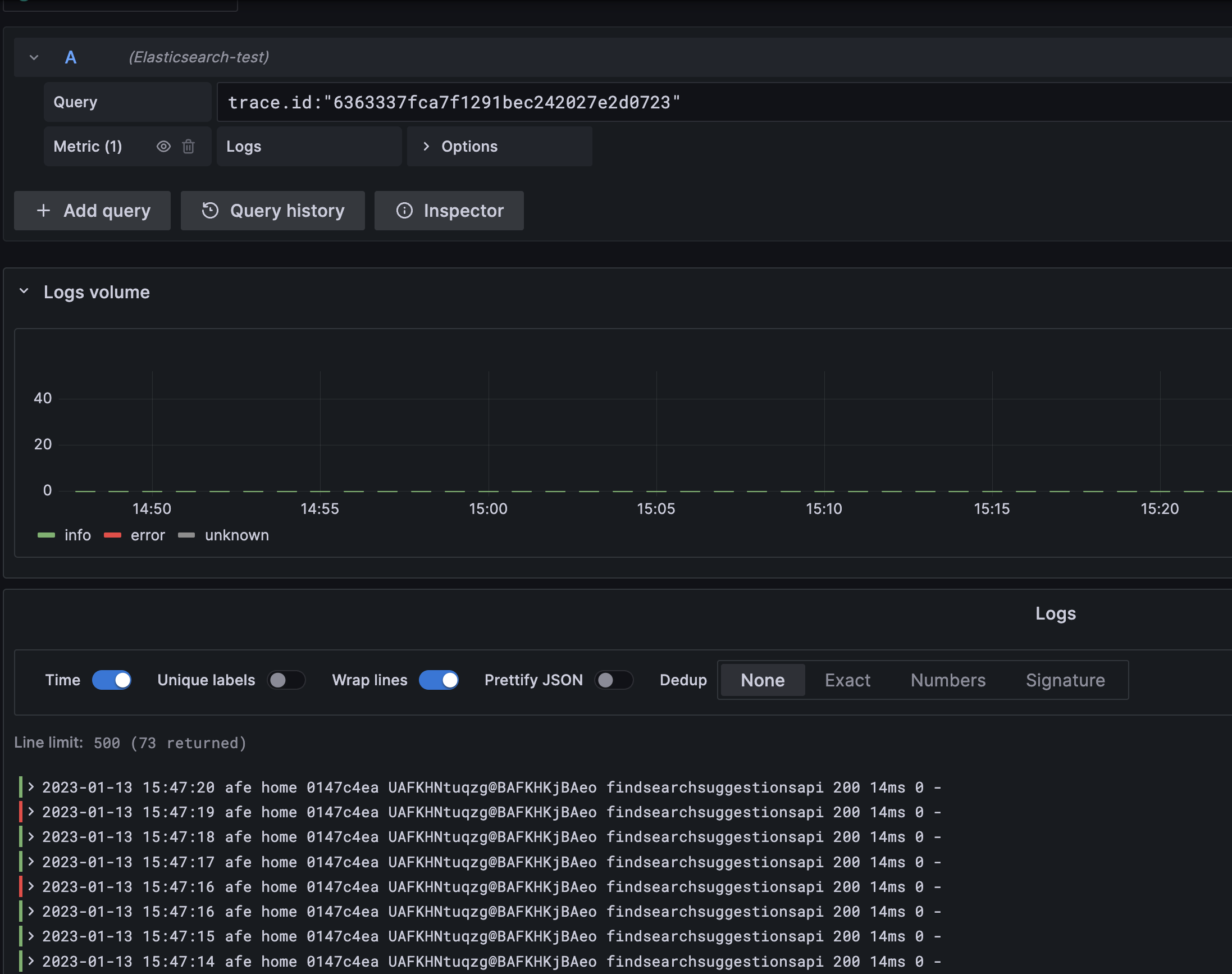Viewport: 1232px width, 974px height.
Task: Open the Inspector via the info icon
Action: (x=404, y=211)
